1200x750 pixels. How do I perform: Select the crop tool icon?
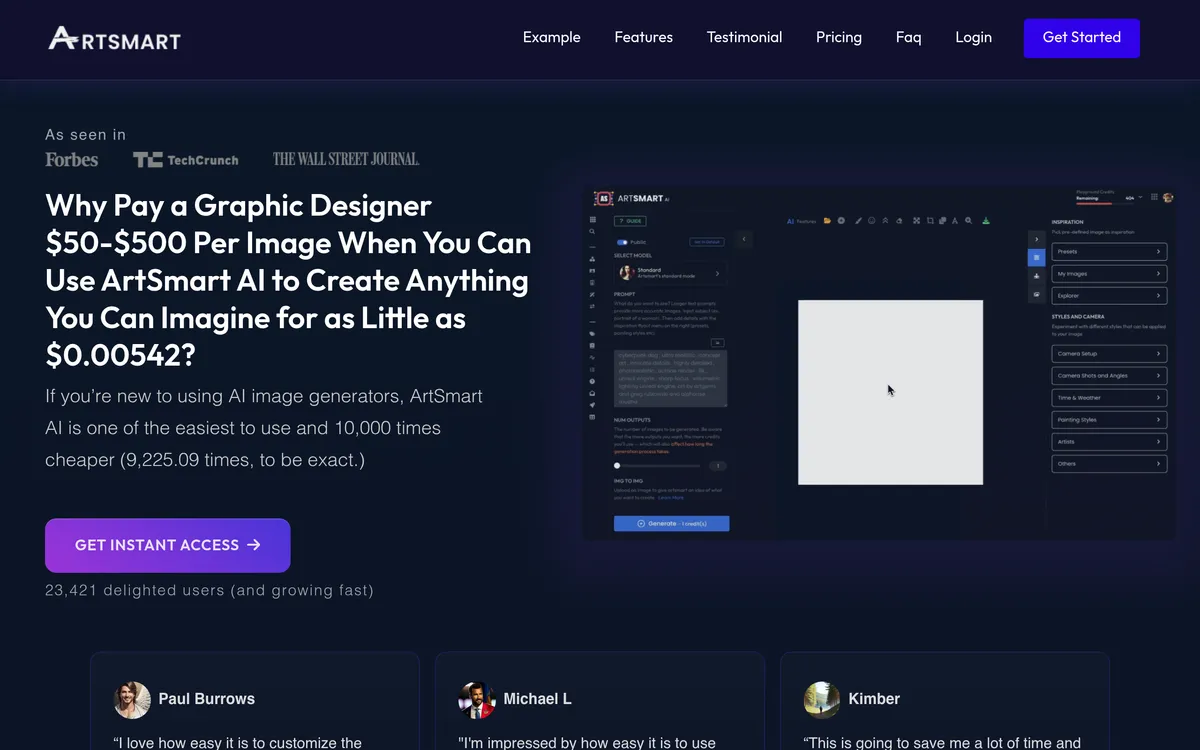[x=930, y=221]
